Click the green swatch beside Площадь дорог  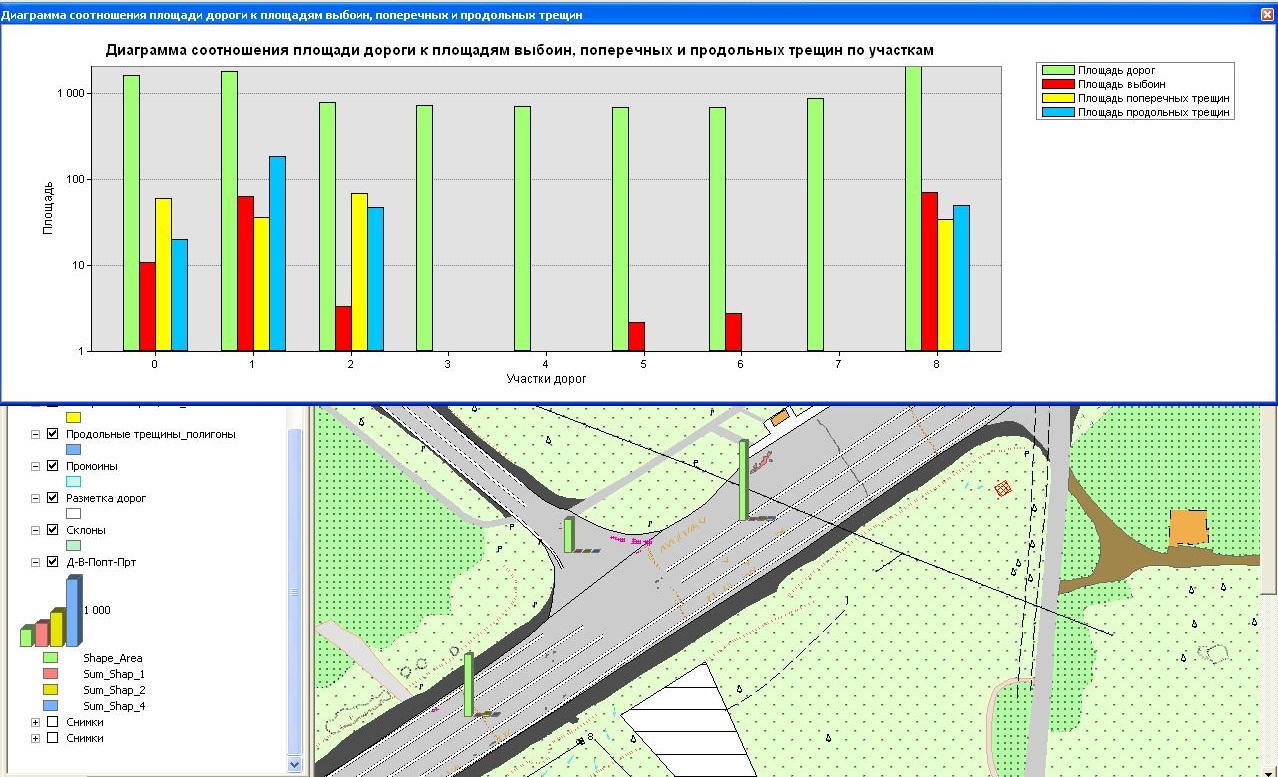1058,71
